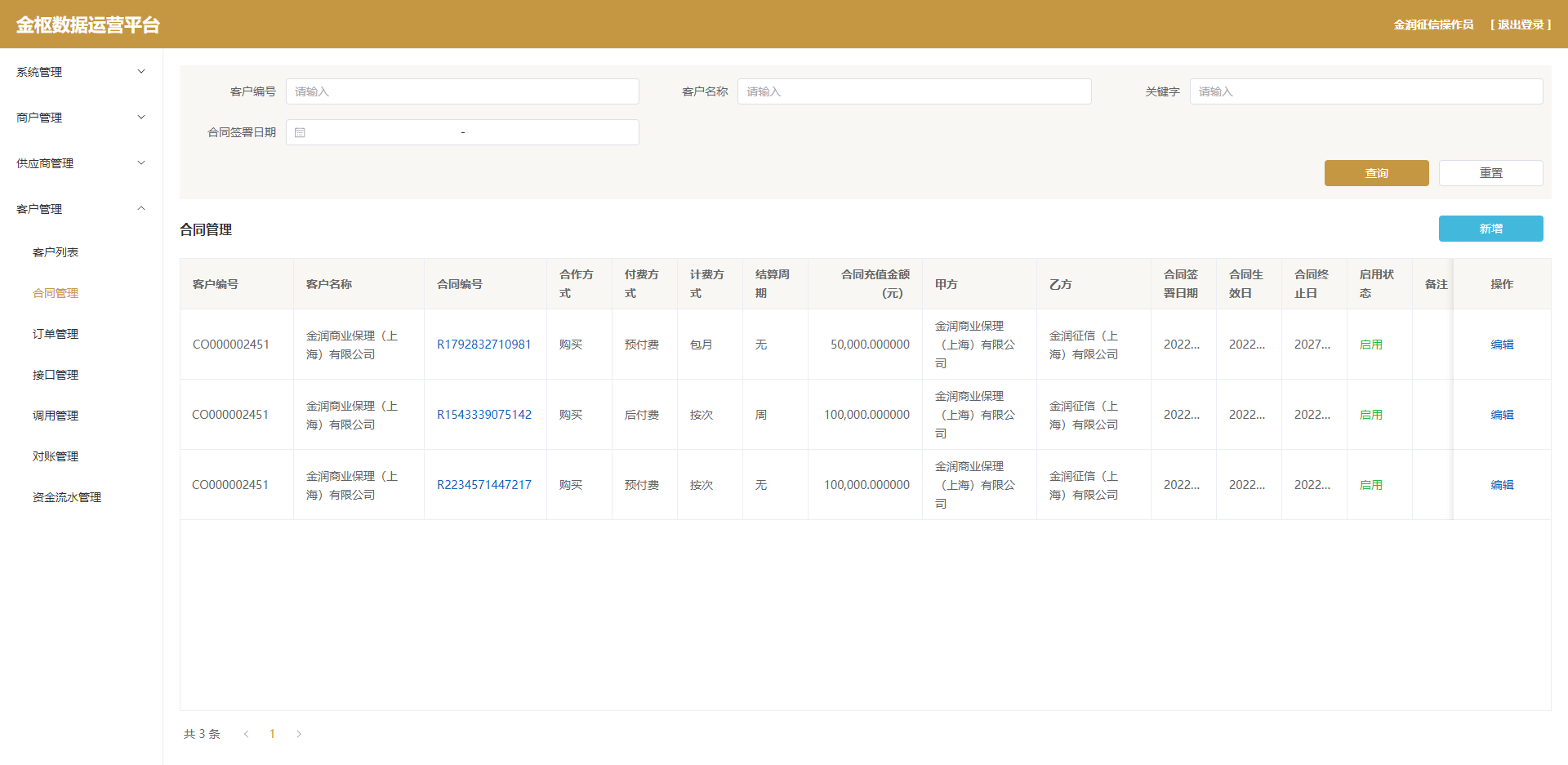Open contract R1792832710981 link
Image resolution: width=1568 pixels, height=765 pixels.
483,345
